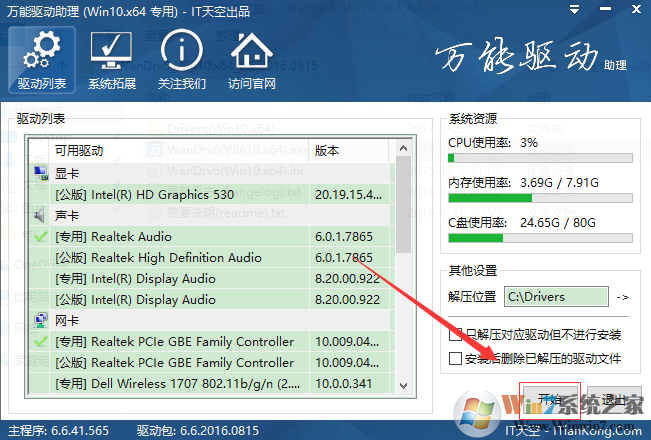Select [公版] Intel(R) Display Audio row

pyautogui.click(x=210, y=299)
